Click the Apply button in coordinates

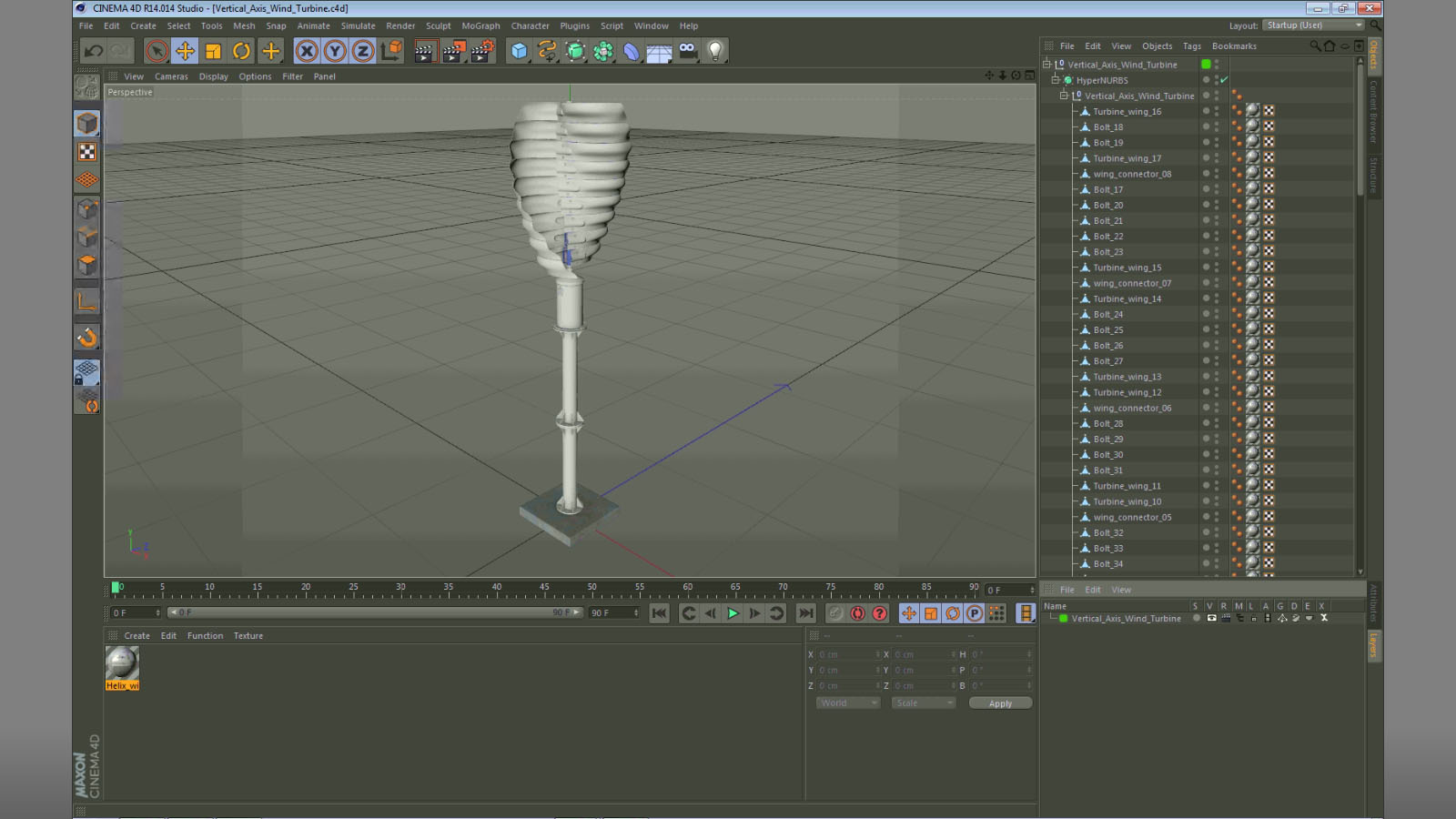tap(1000, 703)
